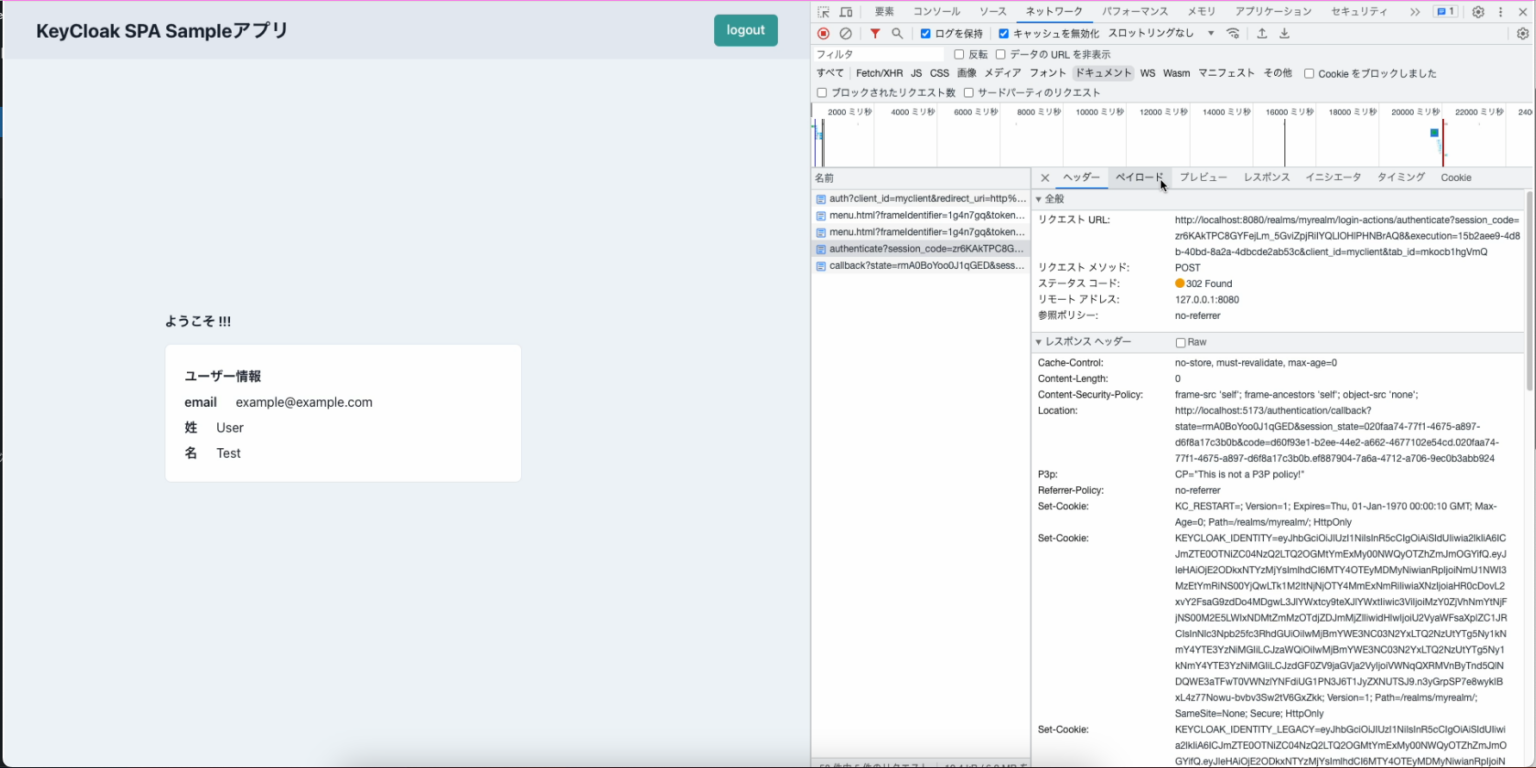Click inside the フィルタ input field

click(880, 54)
